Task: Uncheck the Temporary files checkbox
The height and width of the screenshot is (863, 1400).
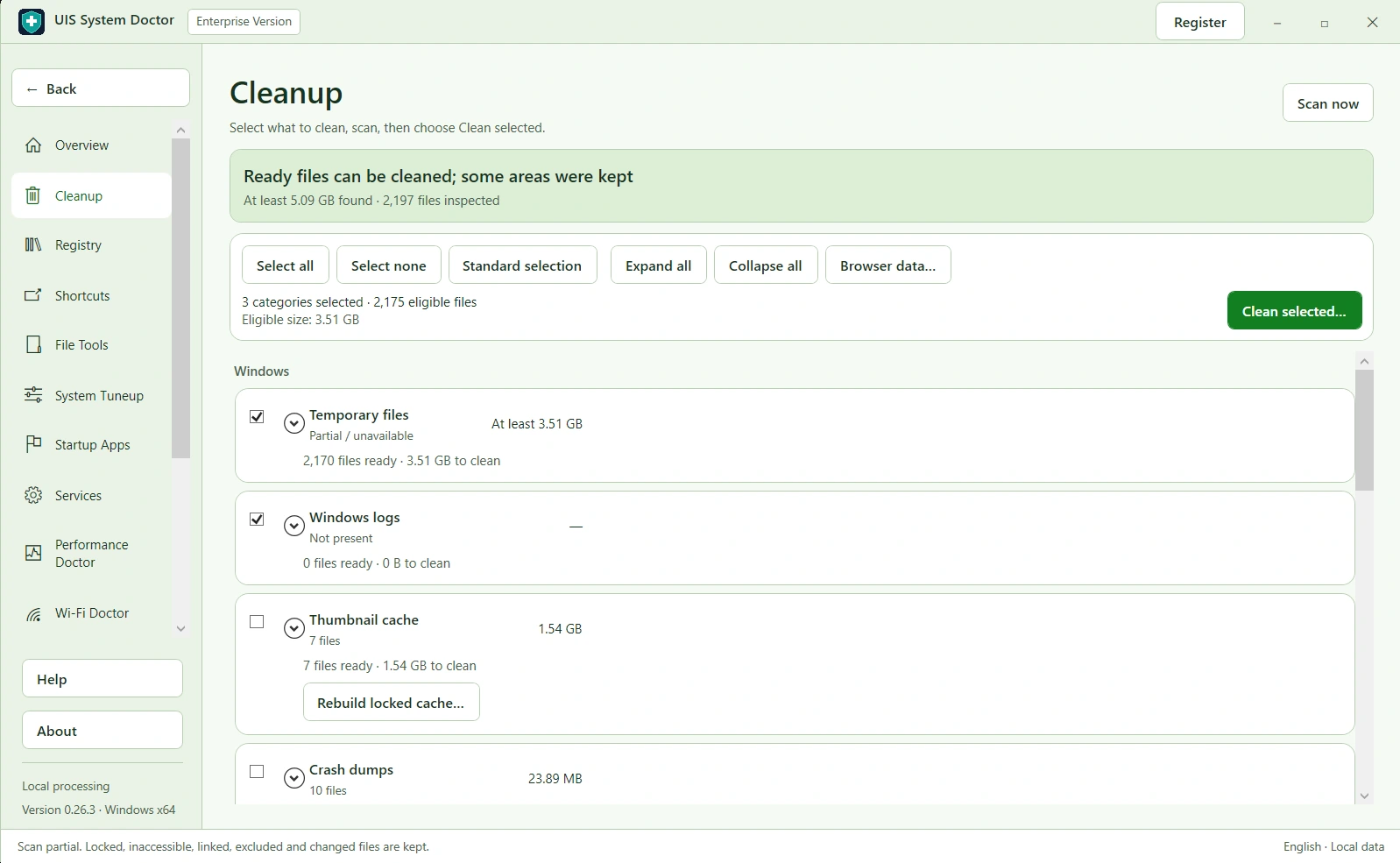Action: click(x=257, y=416)
